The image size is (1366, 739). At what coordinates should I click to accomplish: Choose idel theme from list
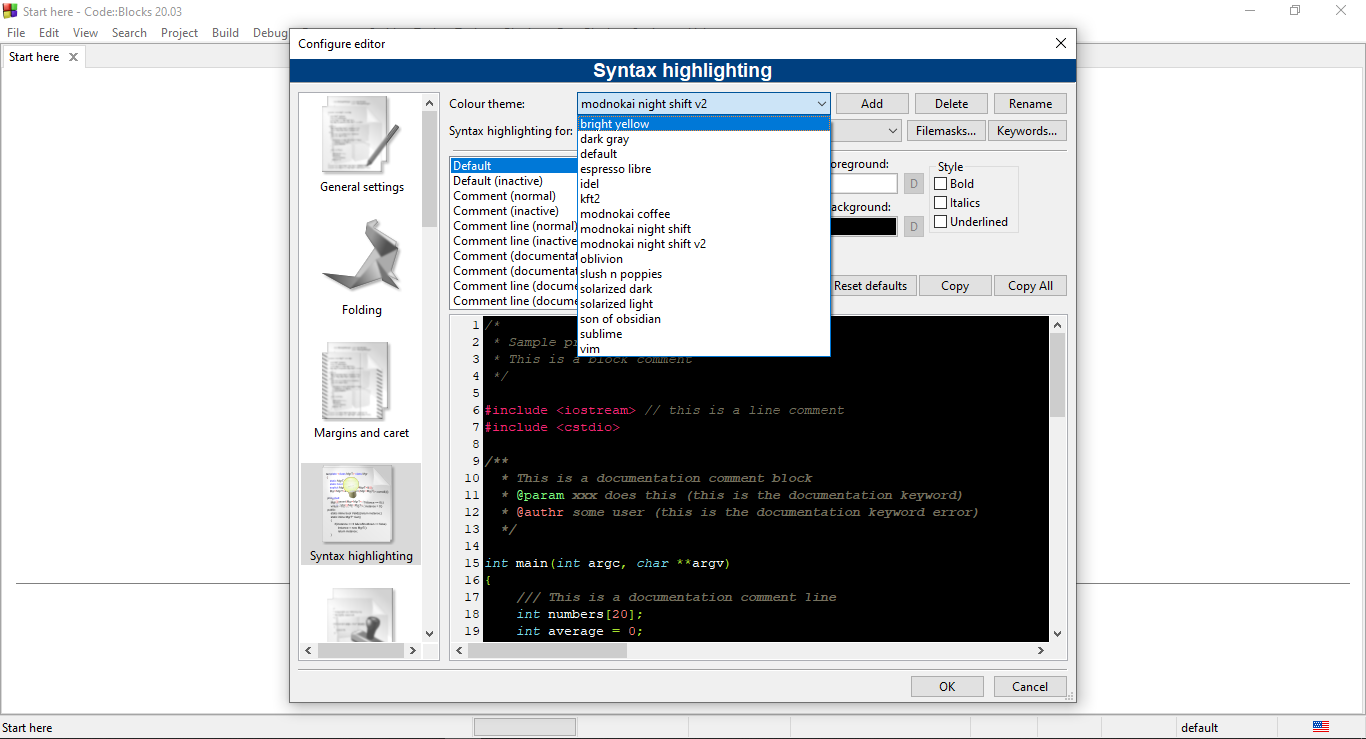(x=704, y=184)
